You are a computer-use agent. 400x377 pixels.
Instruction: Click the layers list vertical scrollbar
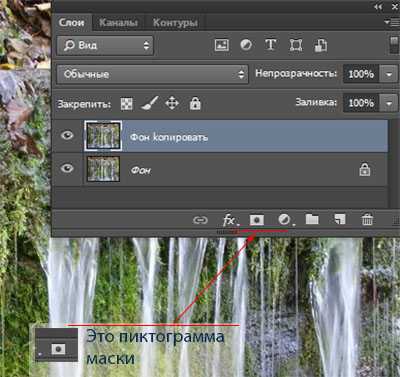click(394, 164)
